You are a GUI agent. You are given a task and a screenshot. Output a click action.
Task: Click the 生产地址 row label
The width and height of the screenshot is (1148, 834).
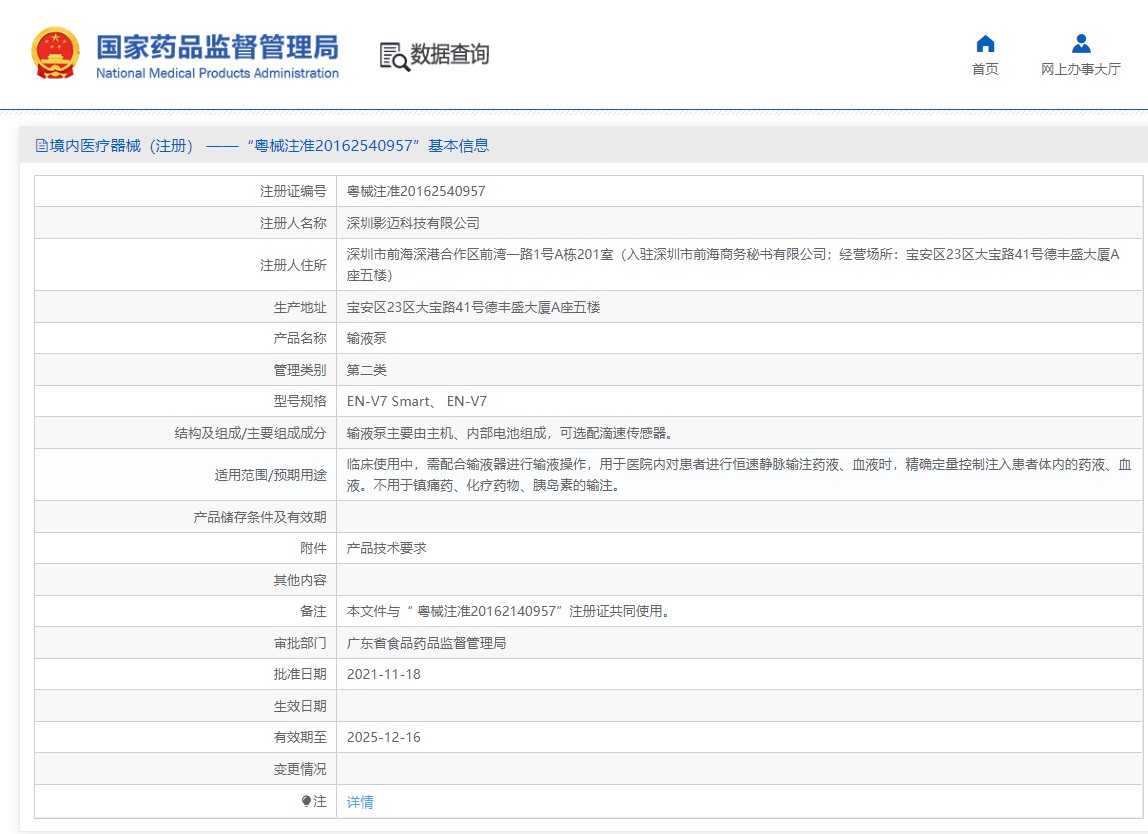point(299,307)
